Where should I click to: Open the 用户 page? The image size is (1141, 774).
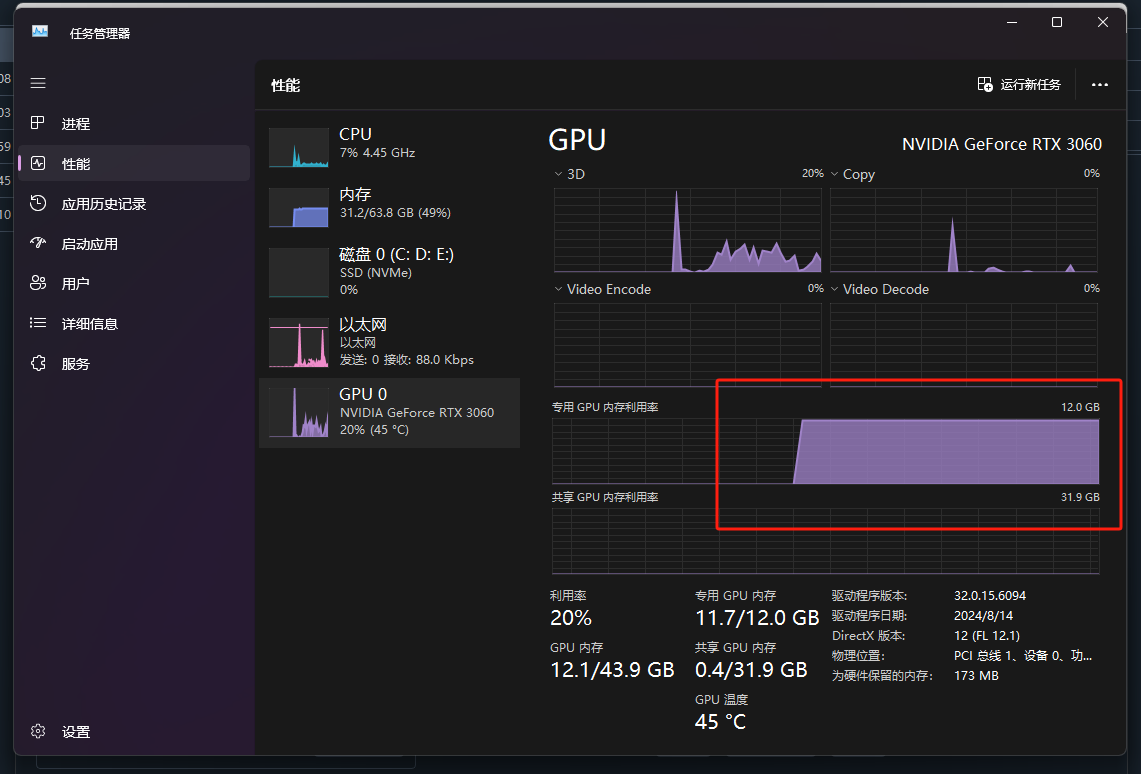134,283
